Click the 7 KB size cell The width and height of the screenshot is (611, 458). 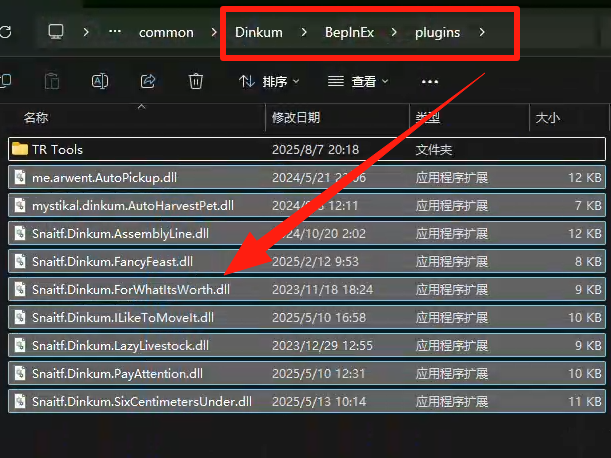[588, 205]
